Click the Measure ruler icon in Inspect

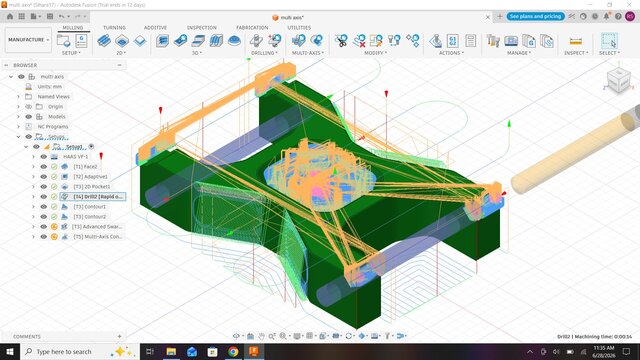coord(576,41)
